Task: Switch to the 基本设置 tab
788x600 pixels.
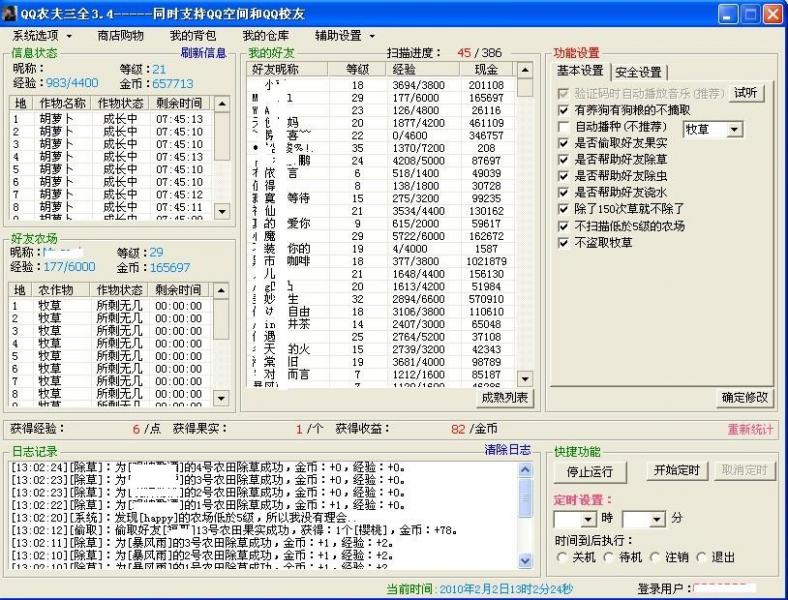Action: (x=580, y=71)
